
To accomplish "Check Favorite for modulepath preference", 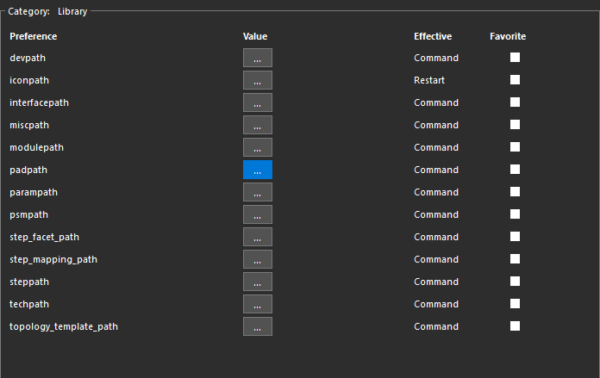I will tap(515, 147).
